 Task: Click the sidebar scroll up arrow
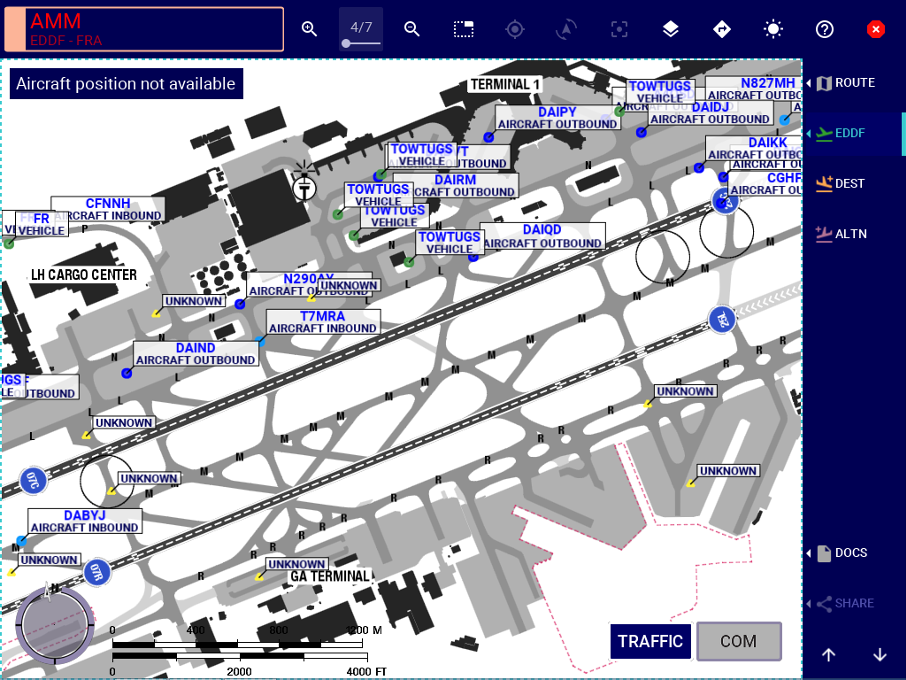tap(829, 655)
